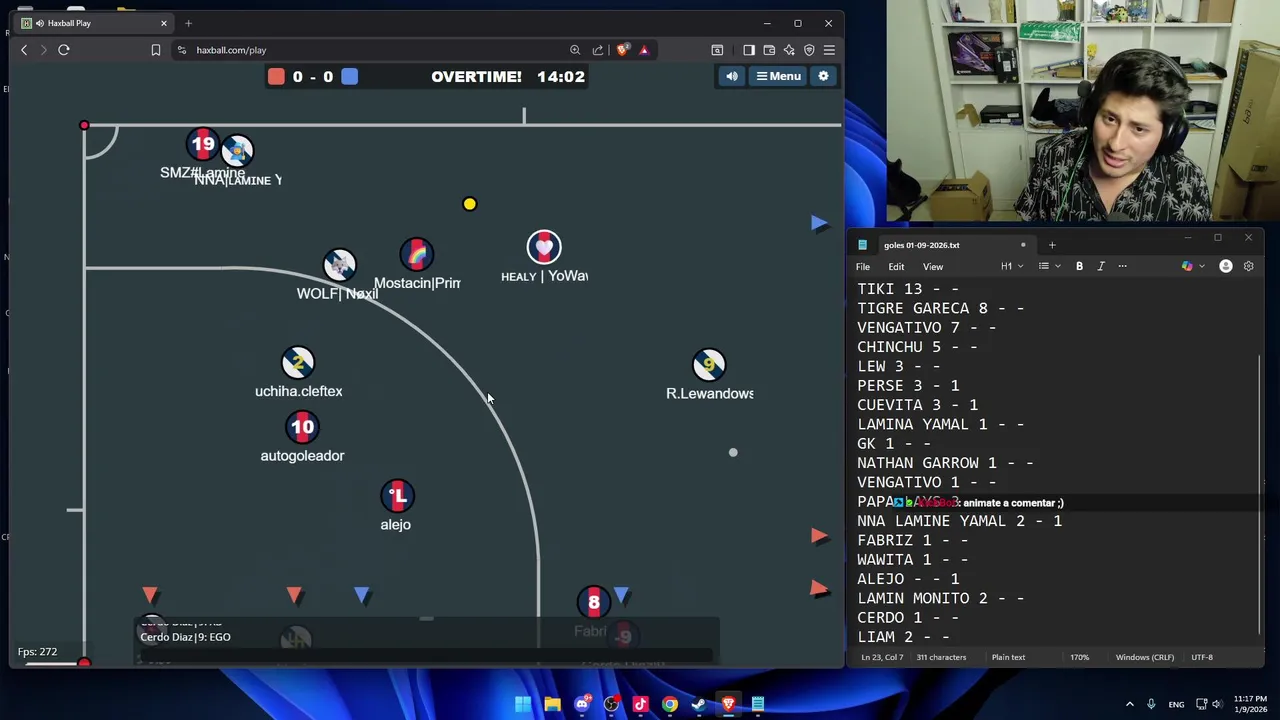Image resolution: width=1280 pixels, height=720 pixels.
Task: Click the yellow ball on the pitch
Action: click(470, 204)
